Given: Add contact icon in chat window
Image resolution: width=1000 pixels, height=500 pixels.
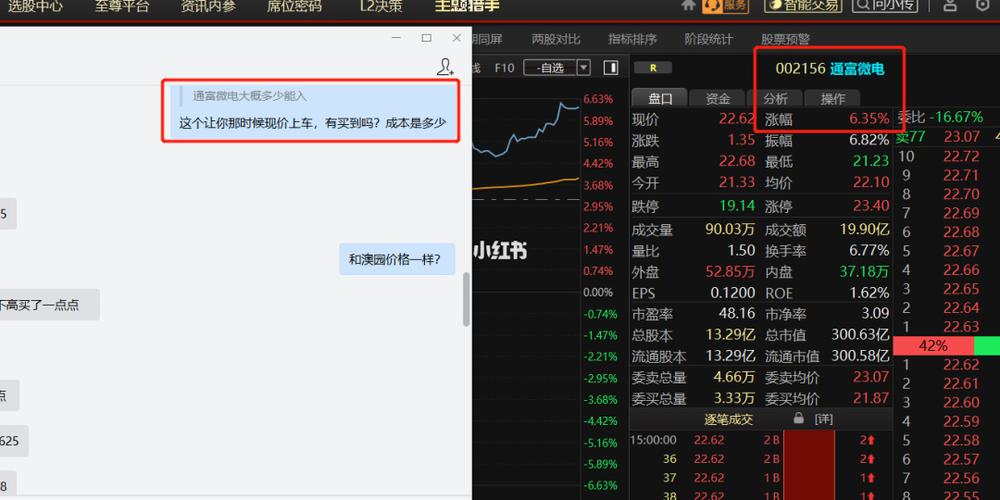Looking at the screenshot, I should coord(445,67).
